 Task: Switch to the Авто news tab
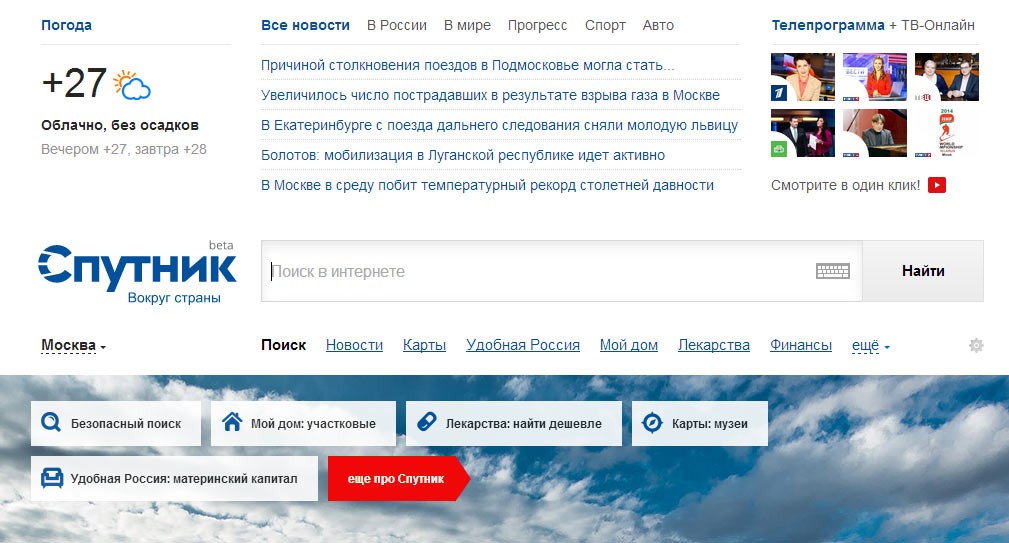(658, 25)
